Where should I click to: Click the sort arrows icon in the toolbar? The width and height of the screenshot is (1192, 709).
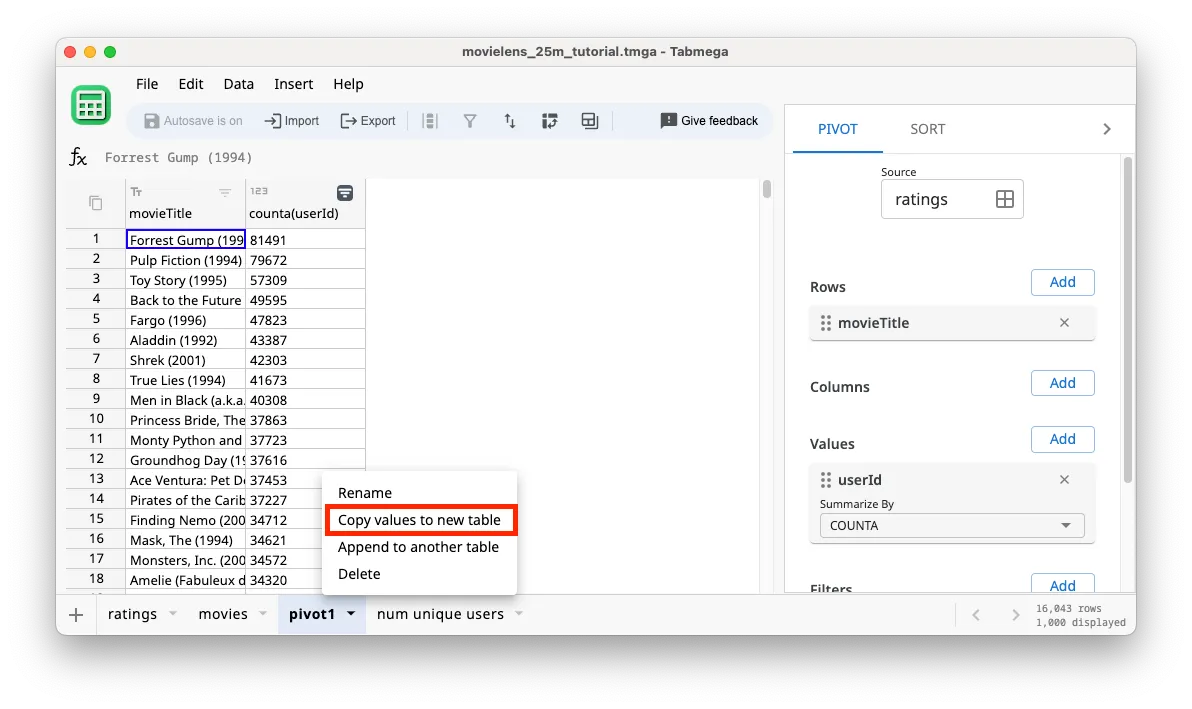pyautogui.click(x=510, y=120)
